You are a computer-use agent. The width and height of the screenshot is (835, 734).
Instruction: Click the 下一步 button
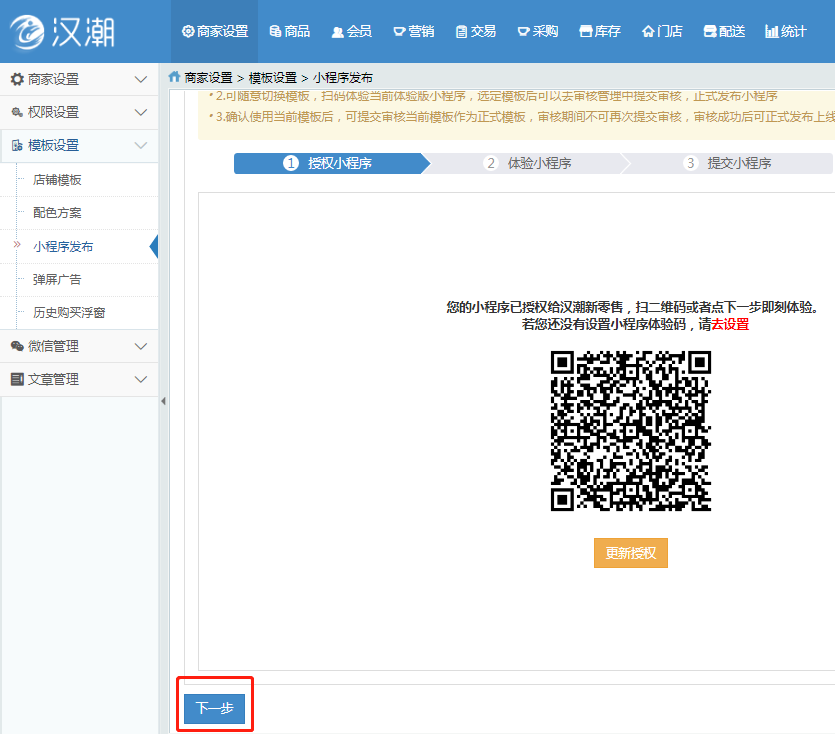(x=215, y=708)
